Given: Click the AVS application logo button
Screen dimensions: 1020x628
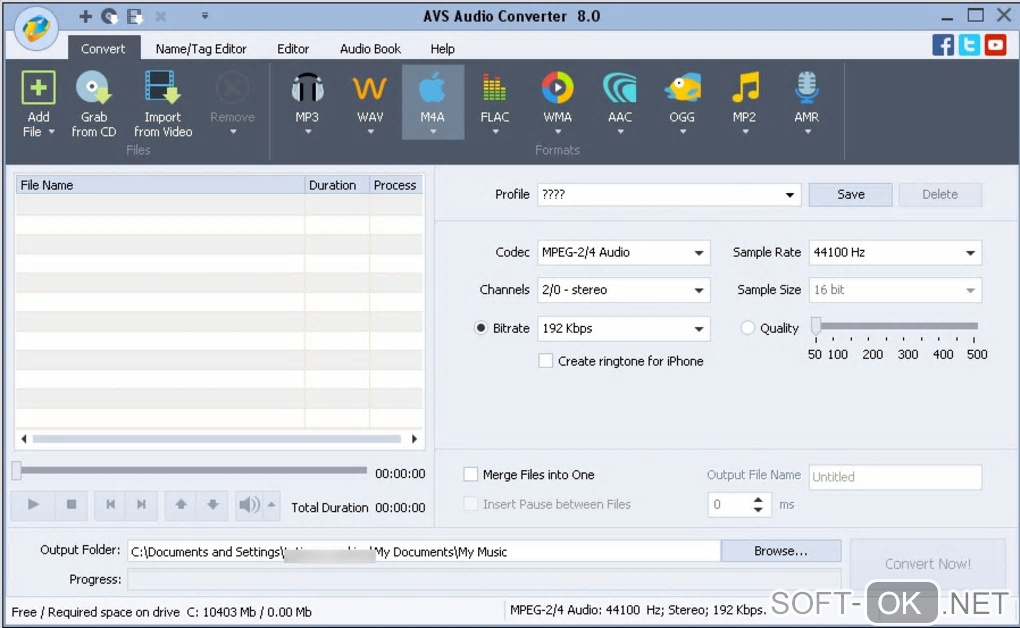Looking at the screenshot, I should pyautogui.click(x=36, y=28).
